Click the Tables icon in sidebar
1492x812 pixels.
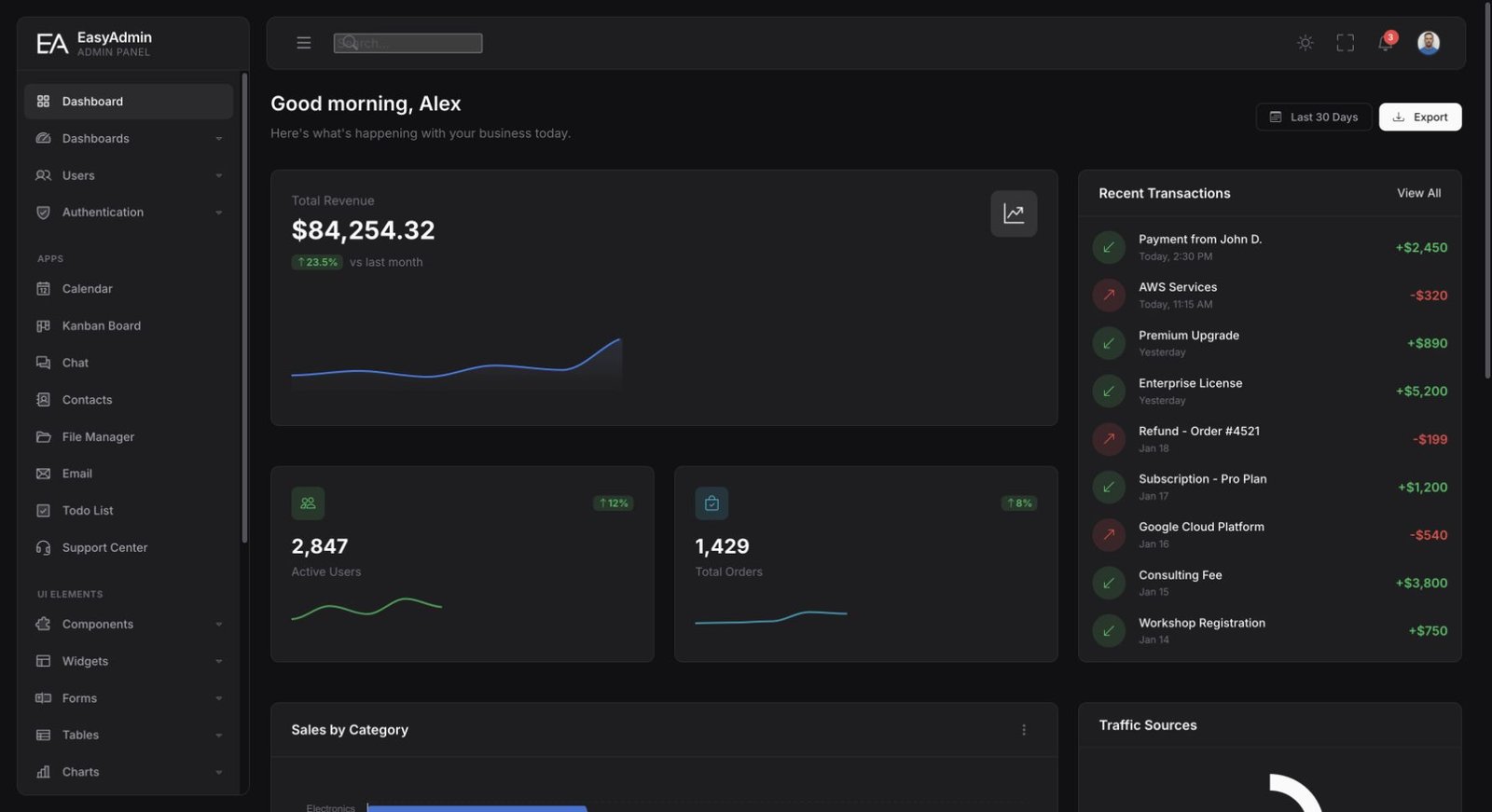pos(43,736)
